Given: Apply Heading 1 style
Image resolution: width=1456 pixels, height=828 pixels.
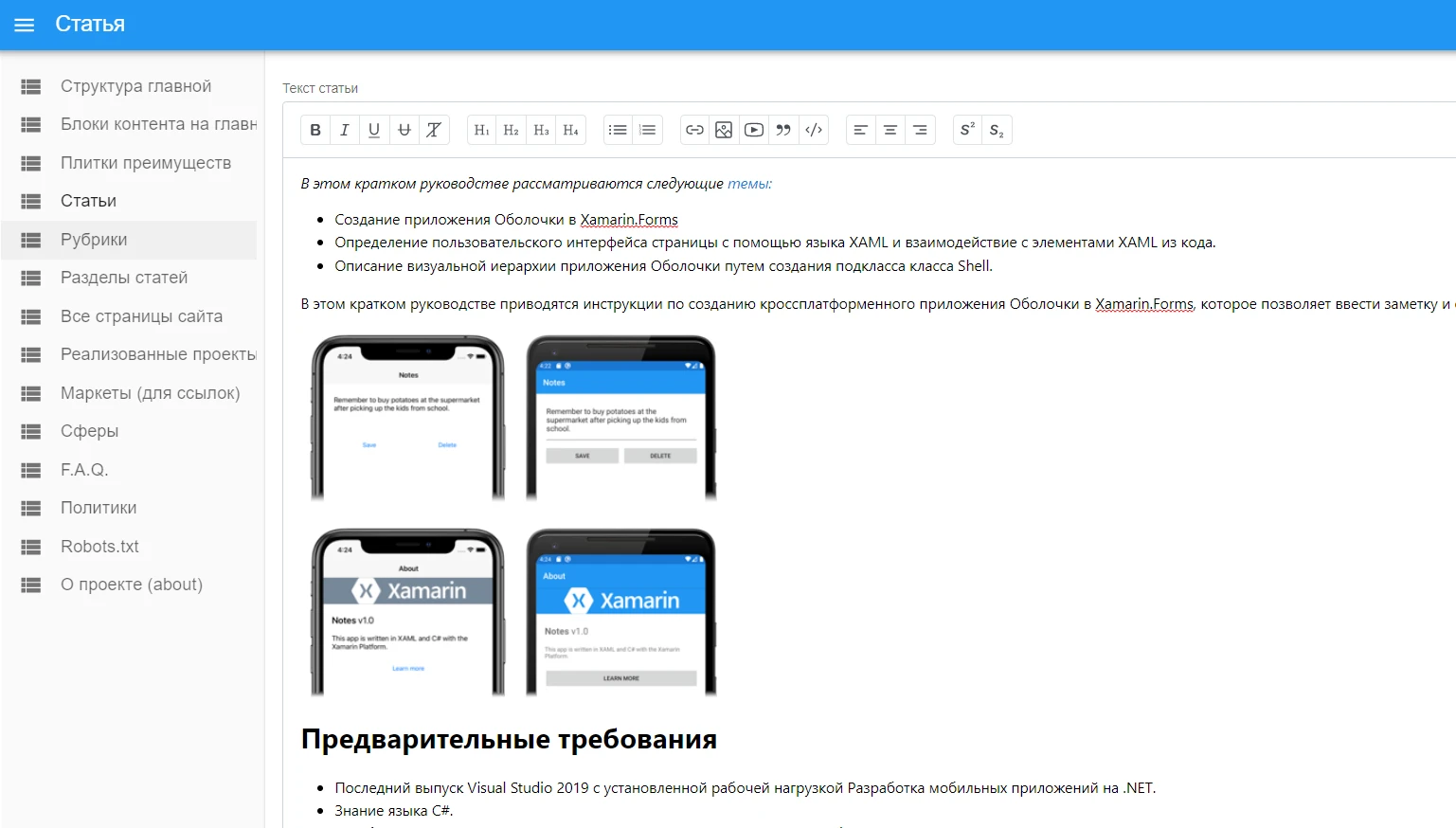Looking at the screenshot, I should 482,130.
